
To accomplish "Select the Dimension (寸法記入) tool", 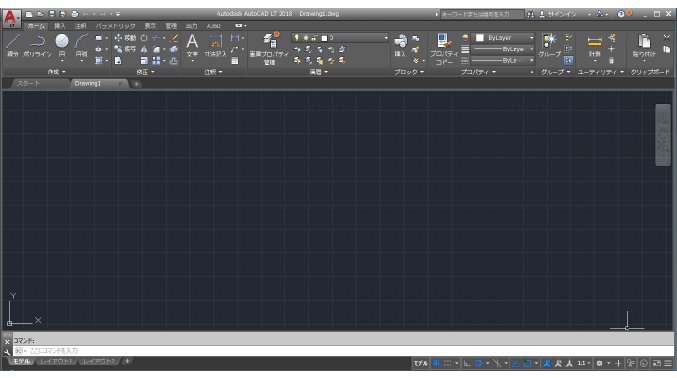I will click(215, 46).
